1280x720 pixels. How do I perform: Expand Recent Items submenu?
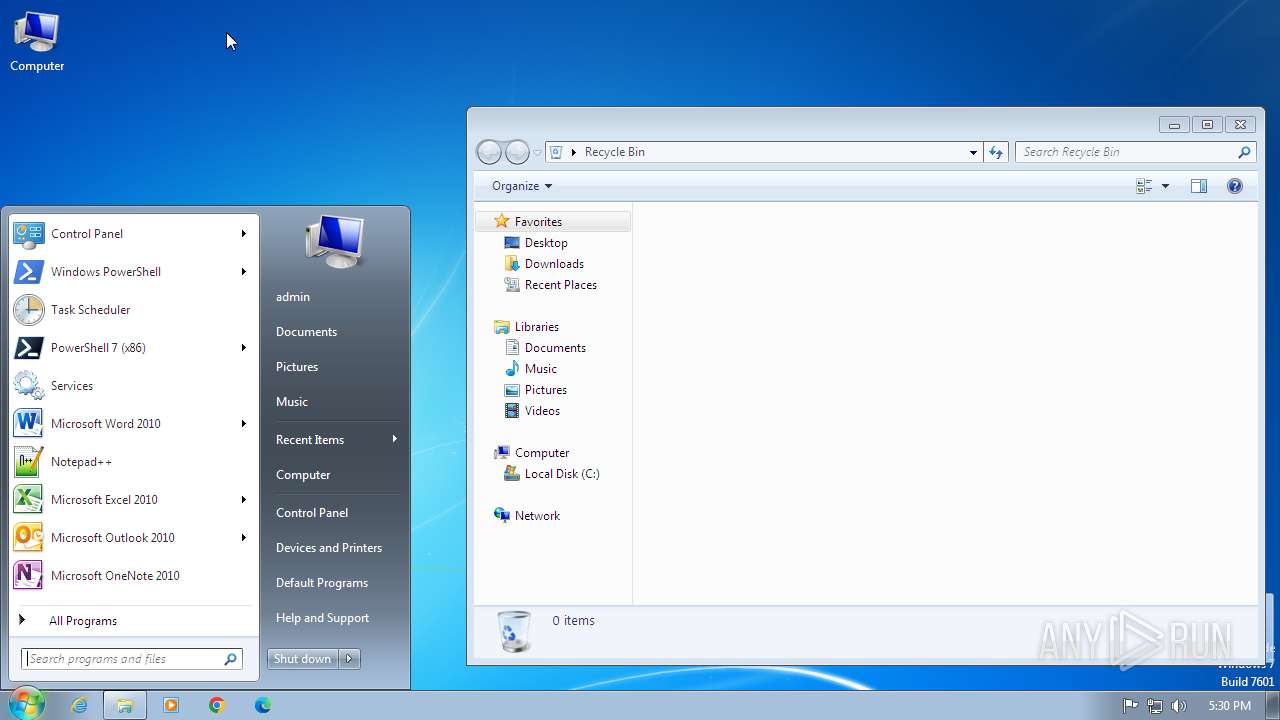pos(334,440)
